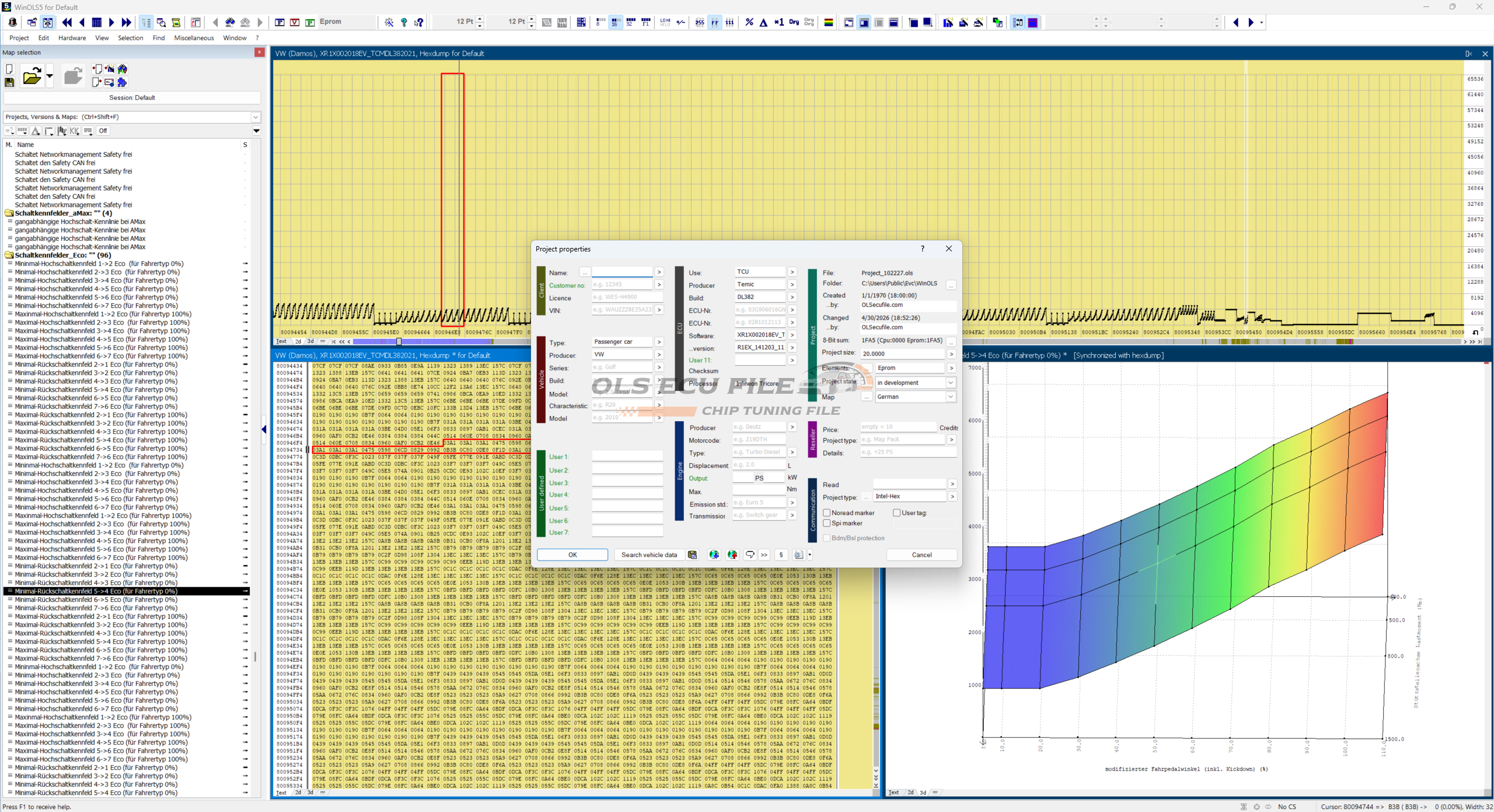Click the context help pointer icon
Viewport: 1494px width, 812px height.
tap(419, 23)
